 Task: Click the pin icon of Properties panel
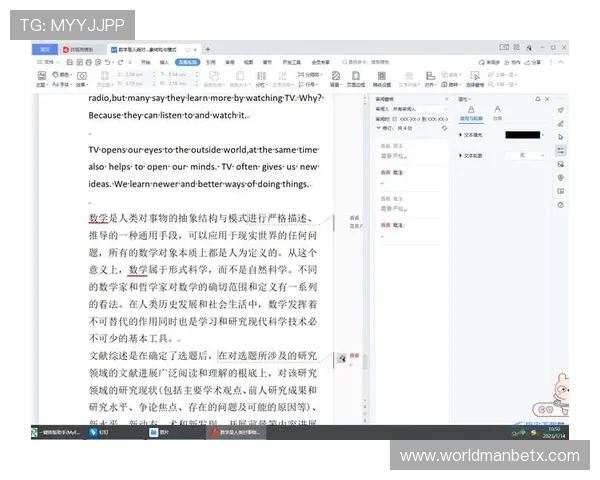point(538,99)
